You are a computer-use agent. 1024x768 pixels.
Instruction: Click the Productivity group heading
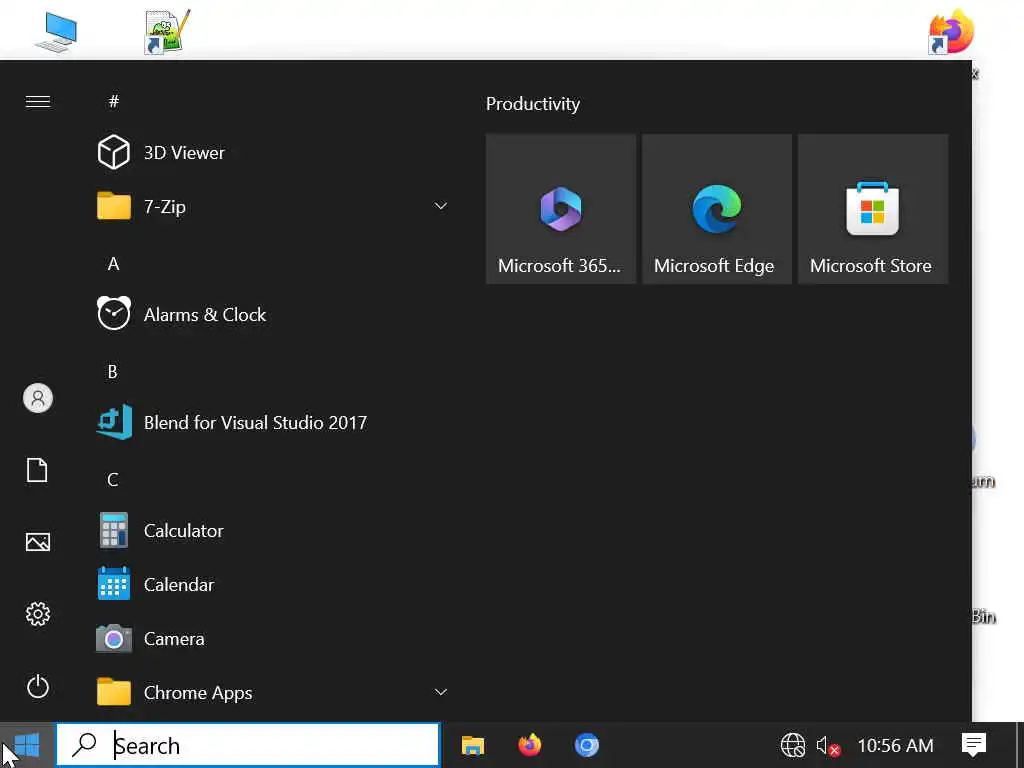tap(533, 104)
